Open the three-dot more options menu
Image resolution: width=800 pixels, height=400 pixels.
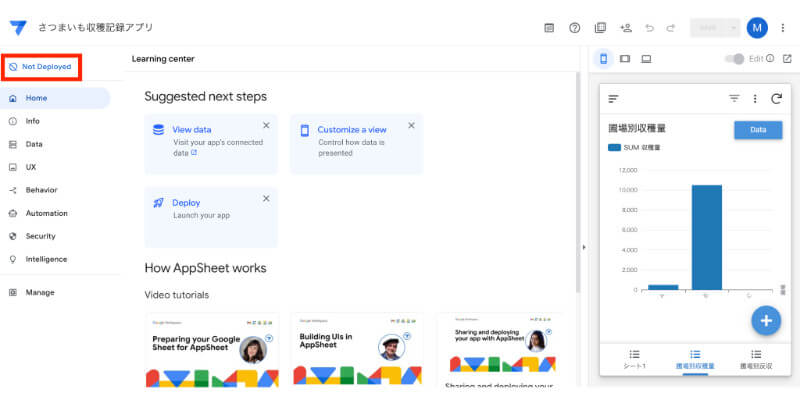[x=783, y=28]
